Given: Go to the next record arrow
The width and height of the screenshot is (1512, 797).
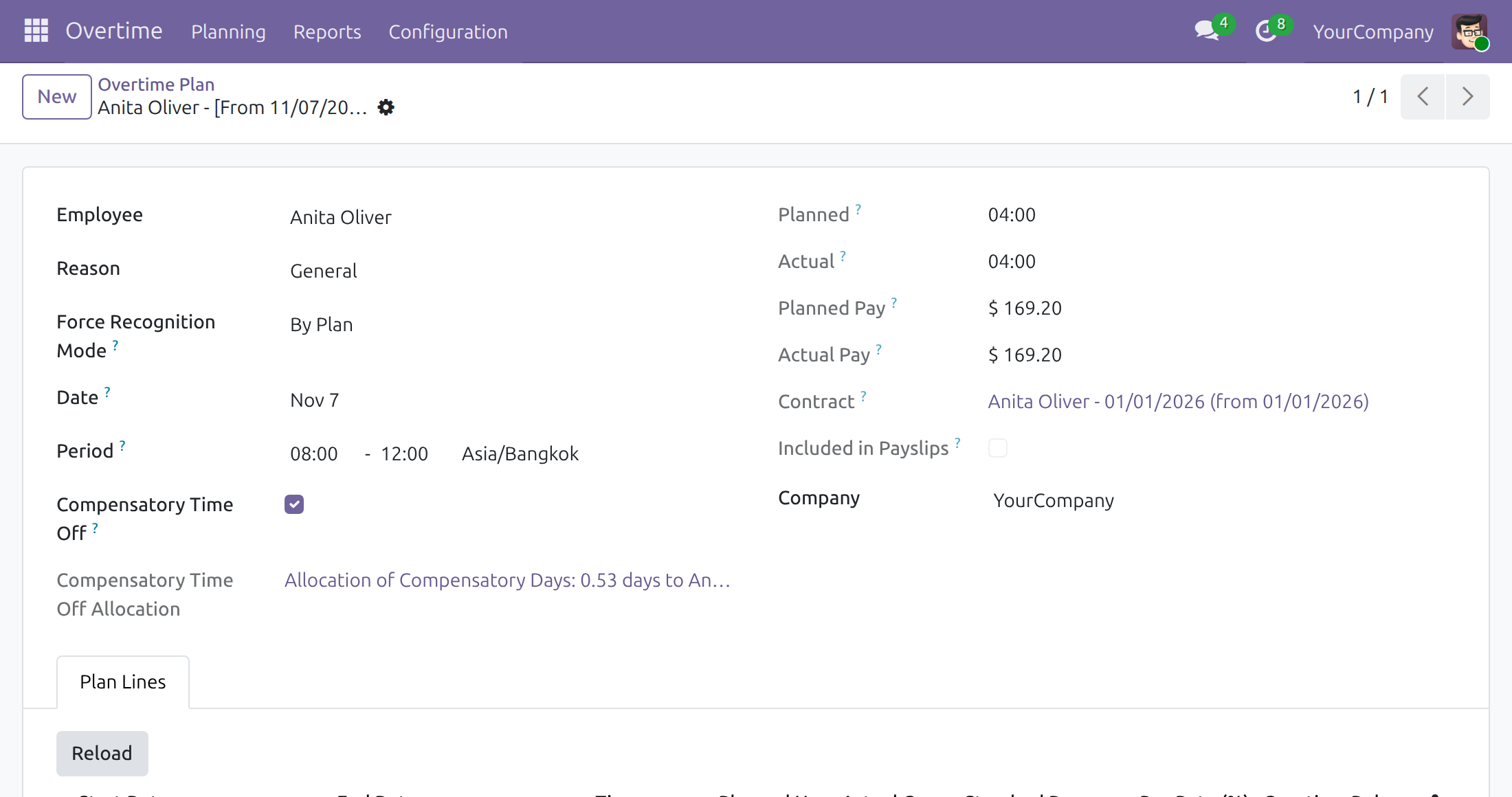Looking at the screenshot, I should point(1467,97).
